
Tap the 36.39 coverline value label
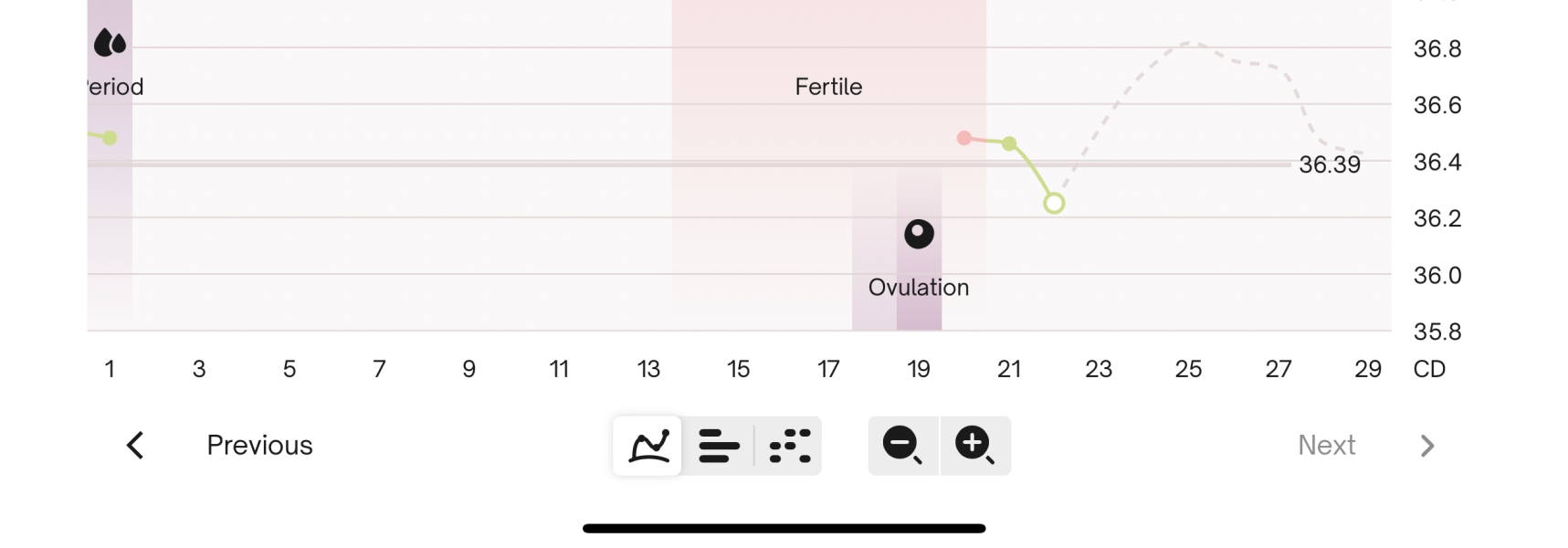(1330, 164)
